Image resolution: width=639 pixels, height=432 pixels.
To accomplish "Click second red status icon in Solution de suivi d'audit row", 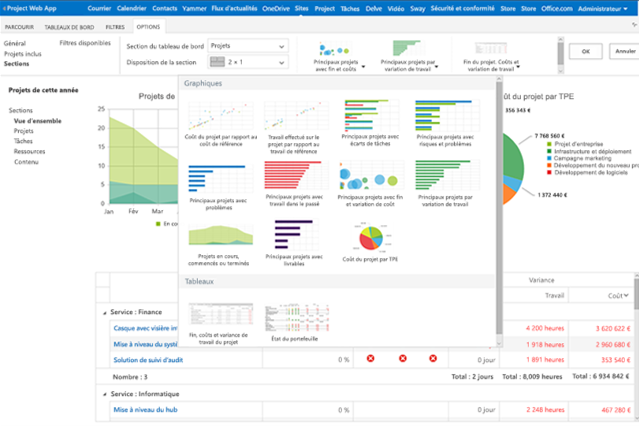I will coord(403,358).
